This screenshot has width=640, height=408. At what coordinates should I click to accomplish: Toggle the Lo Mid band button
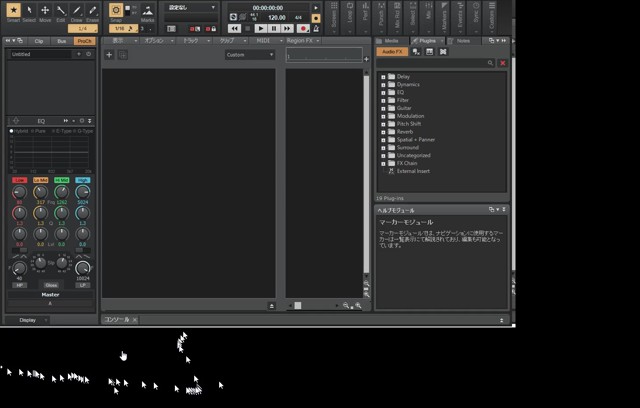pos(40,180)
